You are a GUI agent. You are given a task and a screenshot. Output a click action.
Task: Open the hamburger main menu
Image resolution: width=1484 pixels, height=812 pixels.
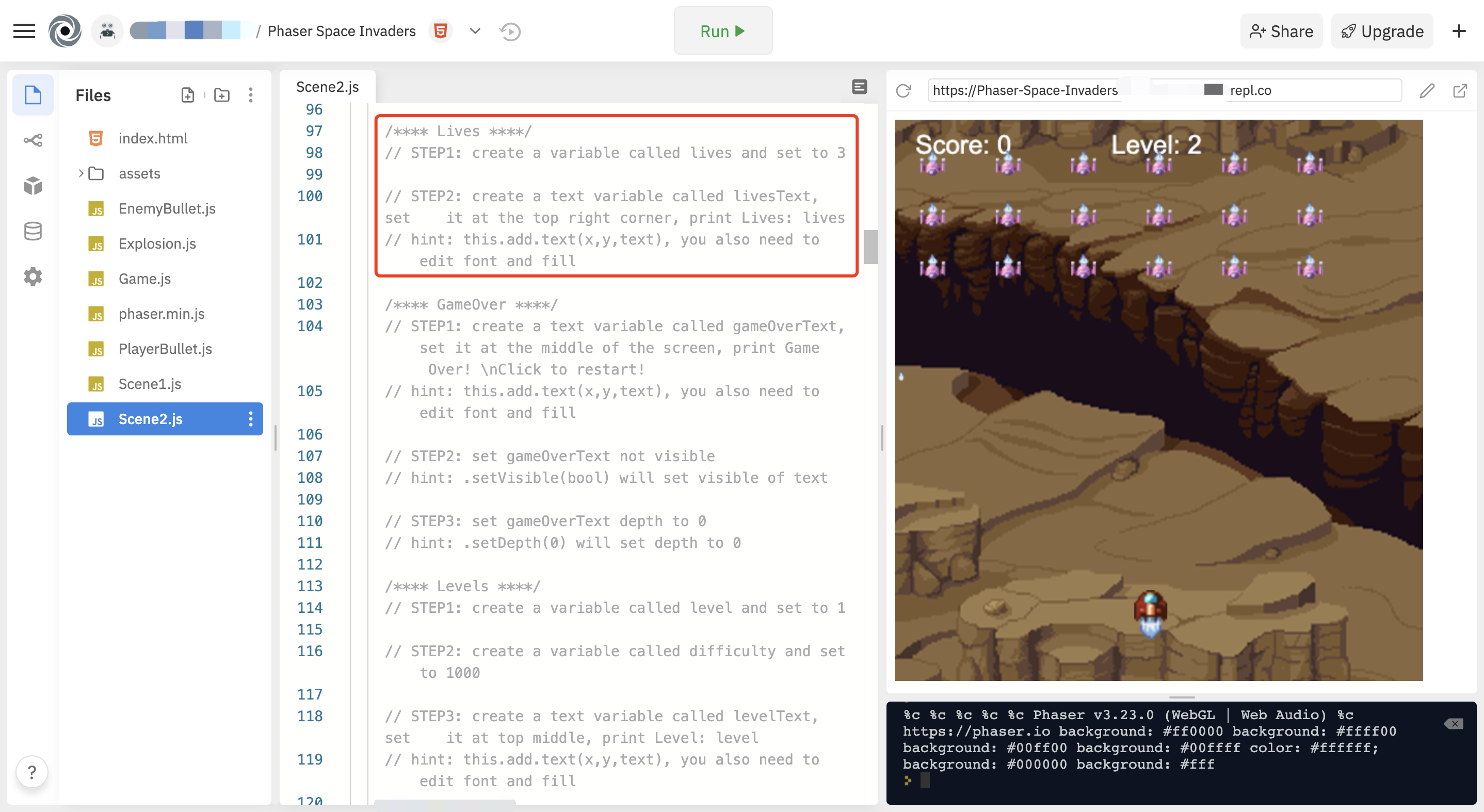tap(24, 31)
